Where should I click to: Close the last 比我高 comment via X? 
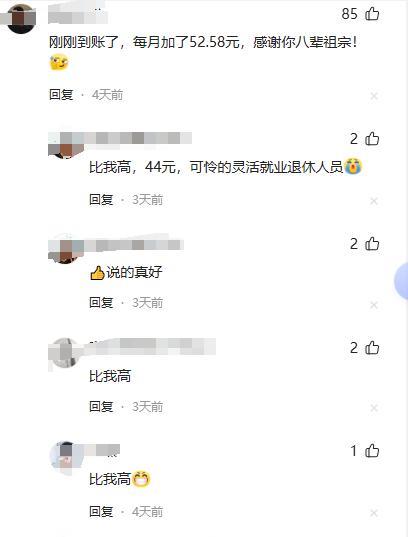pos(374,513)
